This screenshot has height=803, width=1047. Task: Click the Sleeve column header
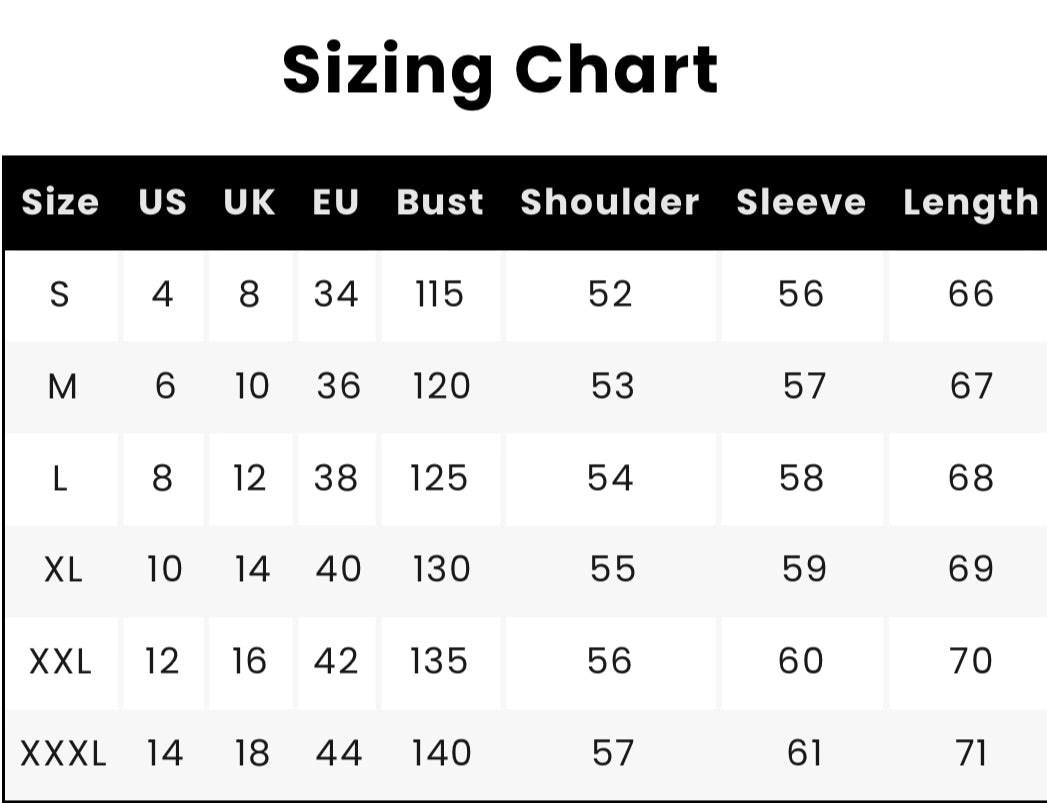(801, 202)
